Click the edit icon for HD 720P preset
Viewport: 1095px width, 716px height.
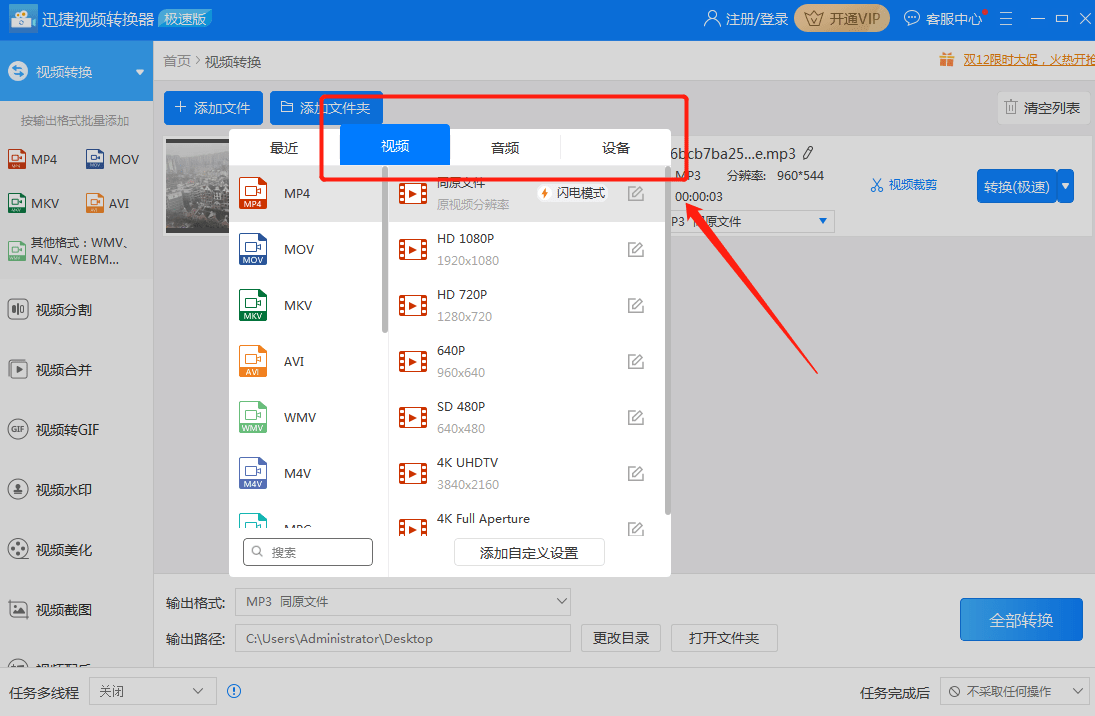click(x=635, y=306)
